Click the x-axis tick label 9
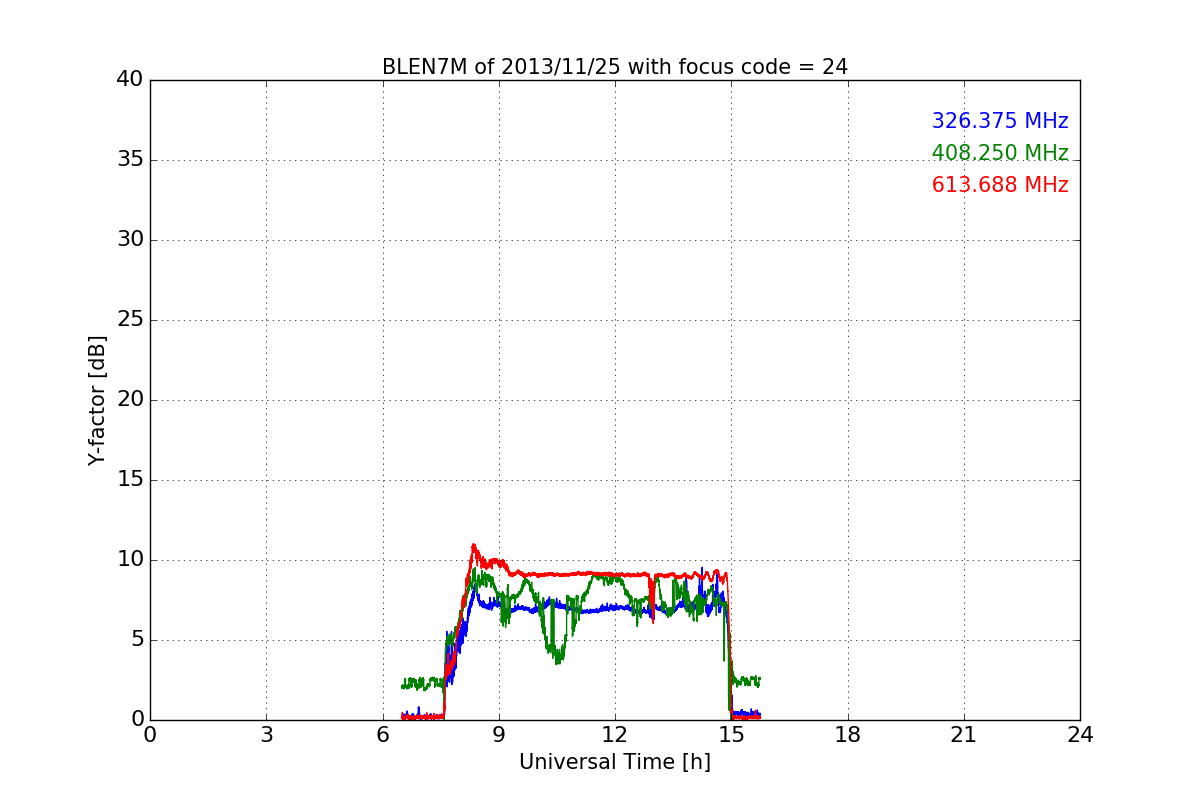Screen dimensions: 1200x800 (498, 735)
